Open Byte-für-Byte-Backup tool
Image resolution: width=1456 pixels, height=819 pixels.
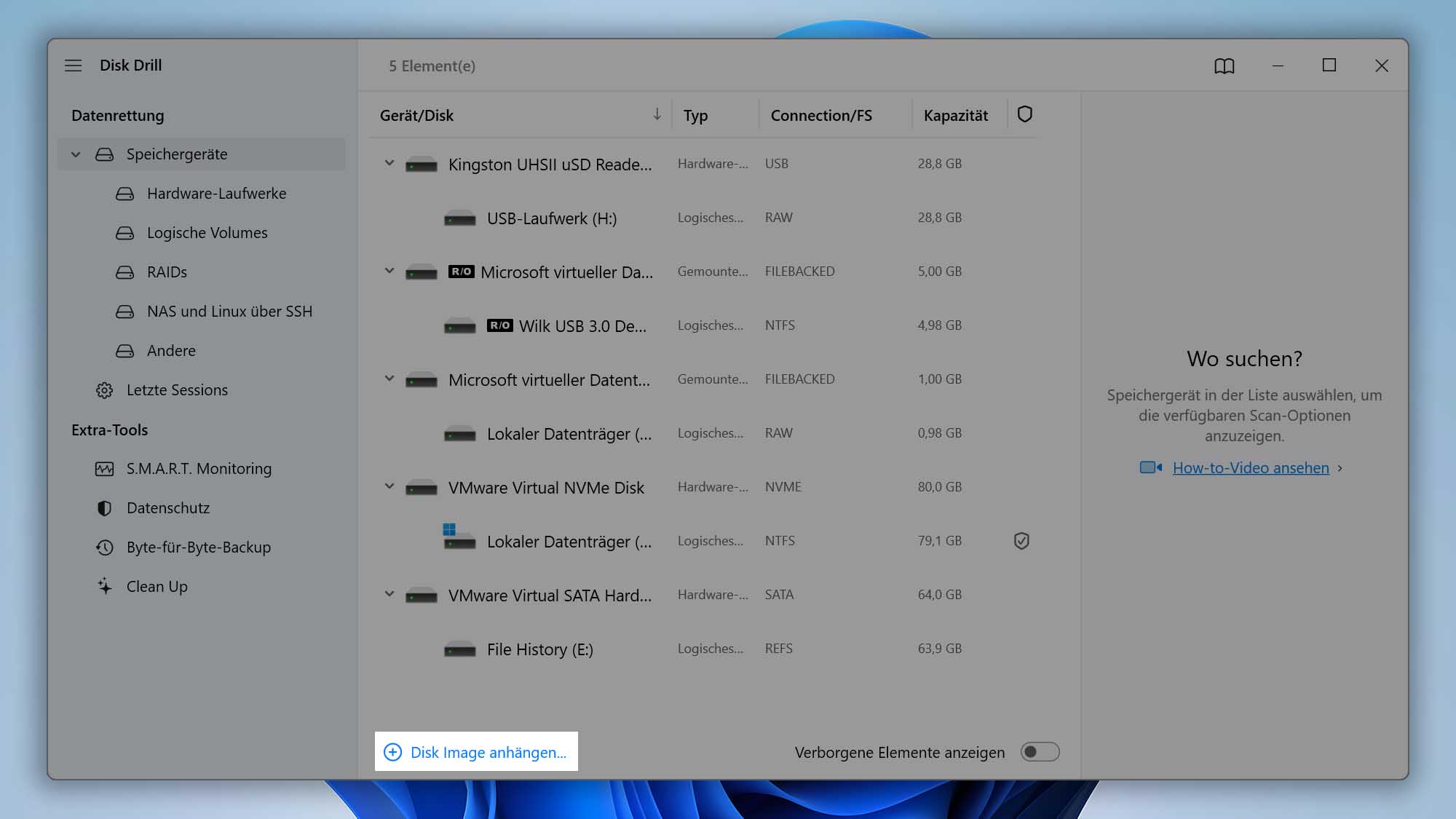199,547
